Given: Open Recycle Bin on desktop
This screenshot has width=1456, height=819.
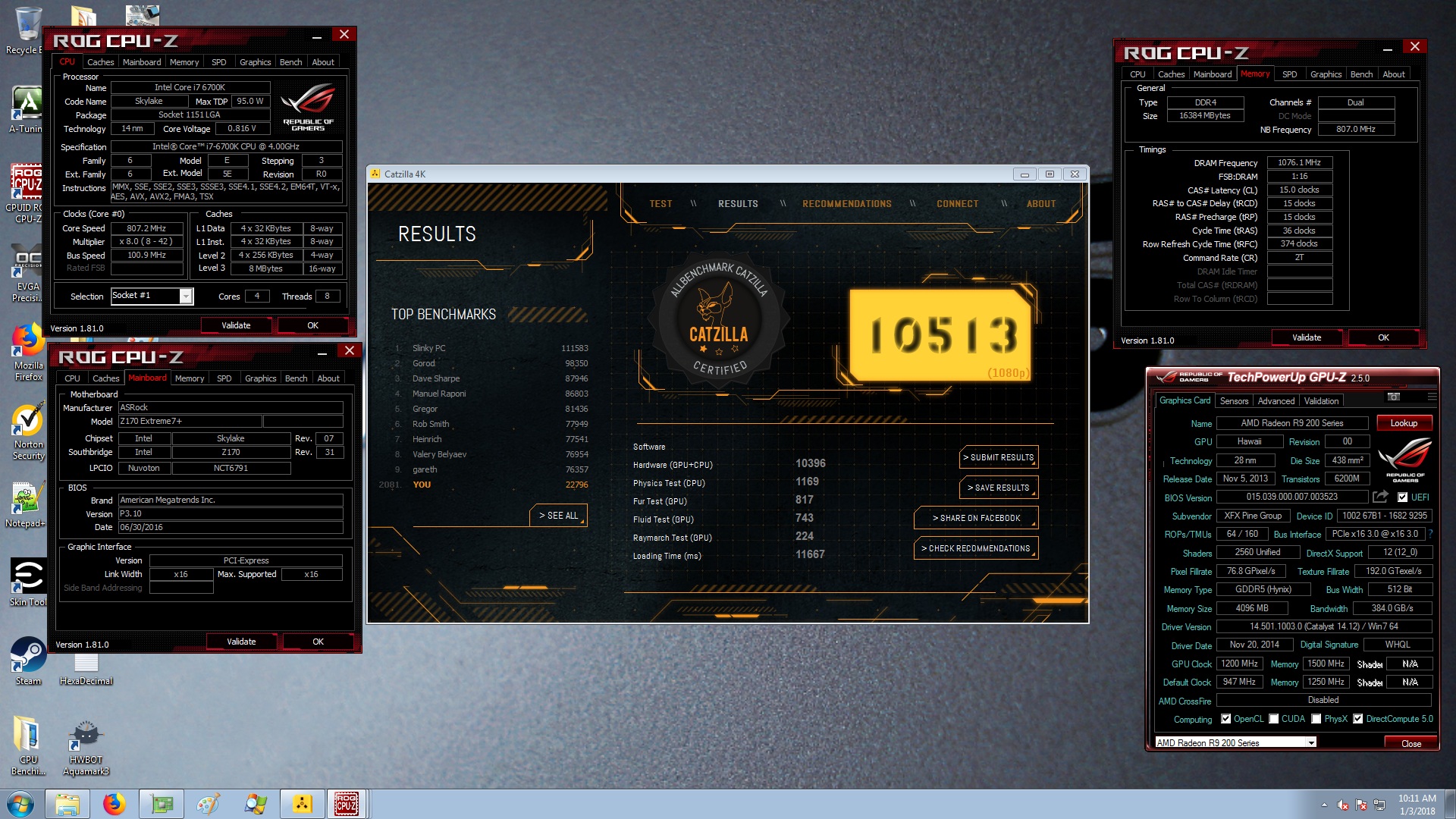Looking at the screenshot, I should click(x=27, y=30).
